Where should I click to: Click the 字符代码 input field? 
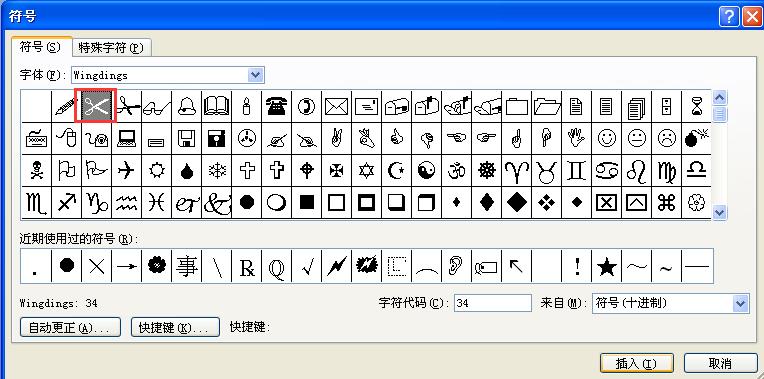coord(492,303)
